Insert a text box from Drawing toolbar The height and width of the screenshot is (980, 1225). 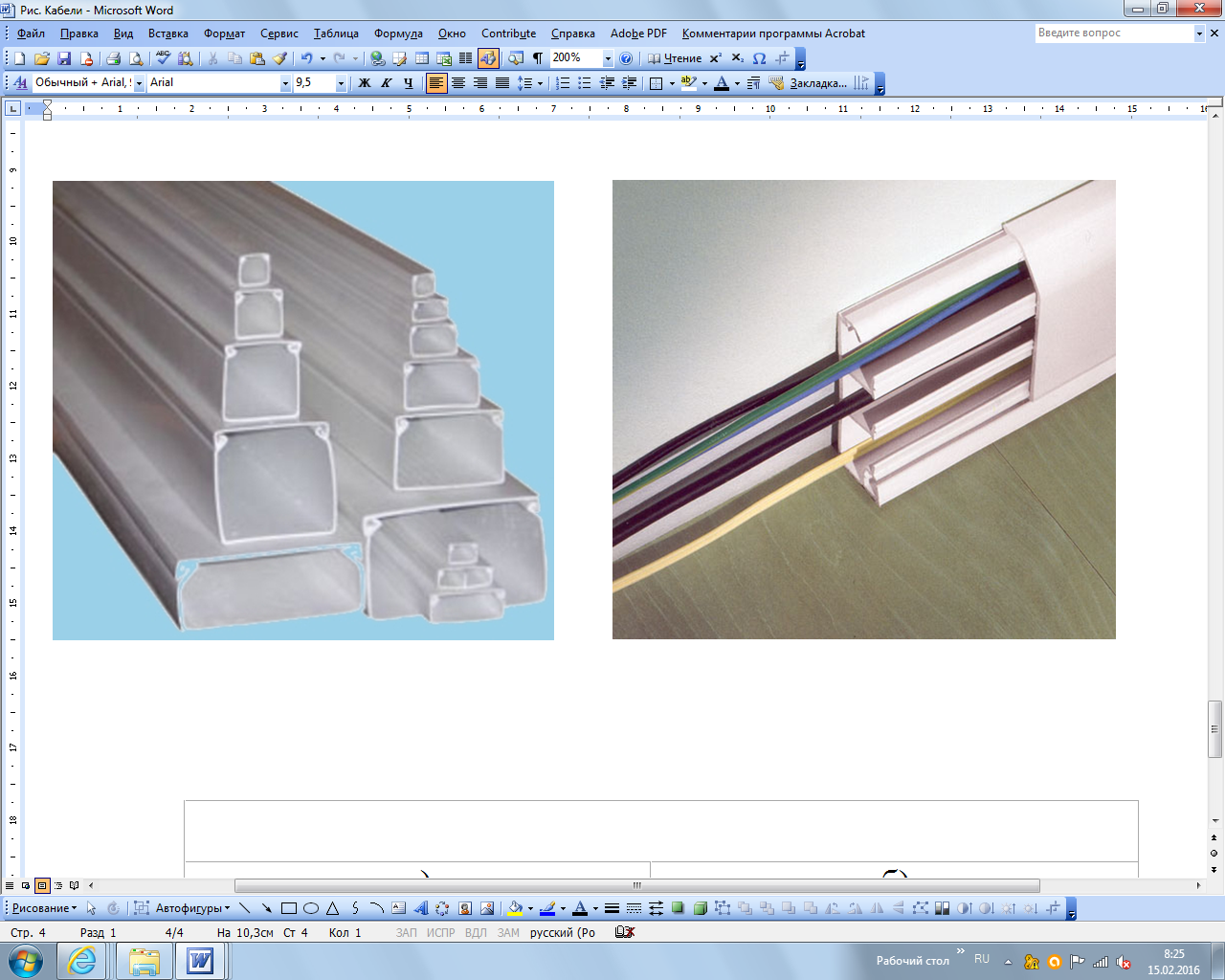tap(399, 908)
